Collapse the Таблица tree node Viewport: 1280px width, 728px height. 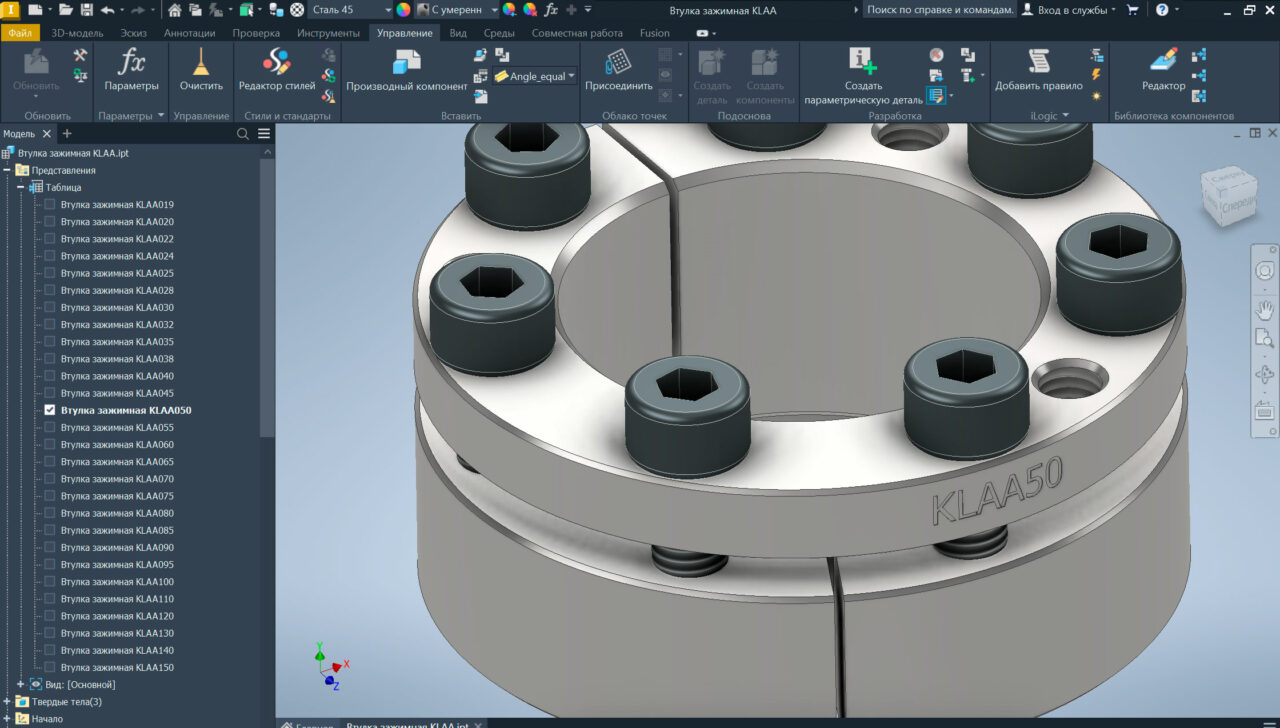pyautogui.click(x=20, y=188)
